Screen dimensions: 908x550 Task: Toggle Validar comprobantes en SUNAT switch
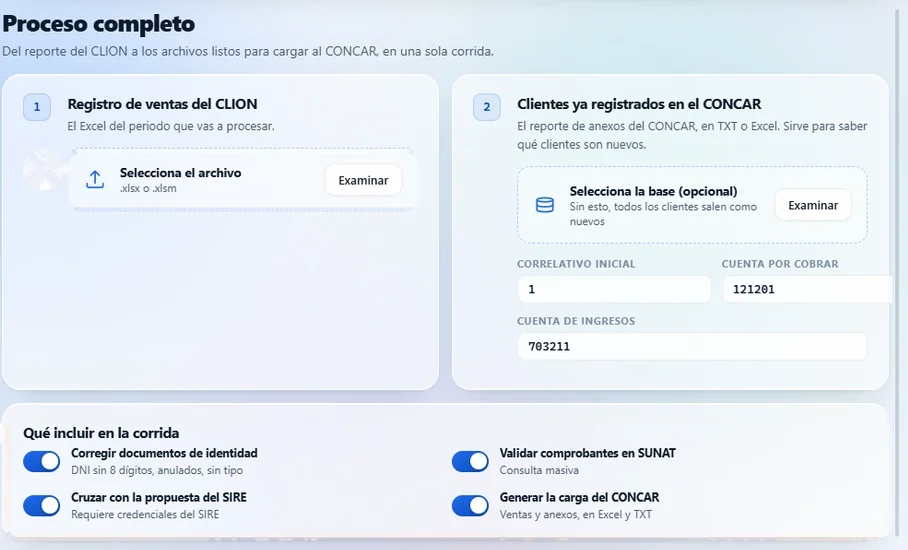pos(470,461)
